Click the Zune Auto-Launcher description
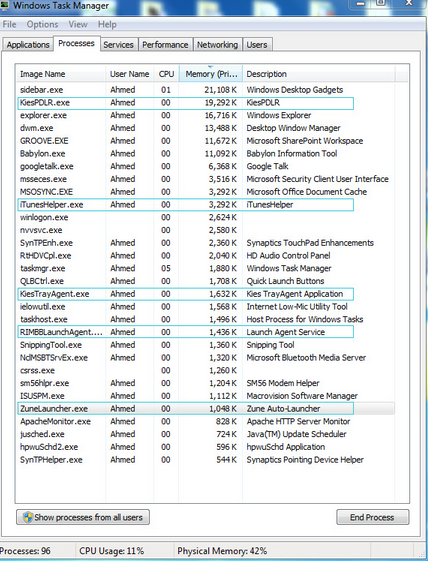This screenshot has width=428, height=561. [x=283, y=409]
